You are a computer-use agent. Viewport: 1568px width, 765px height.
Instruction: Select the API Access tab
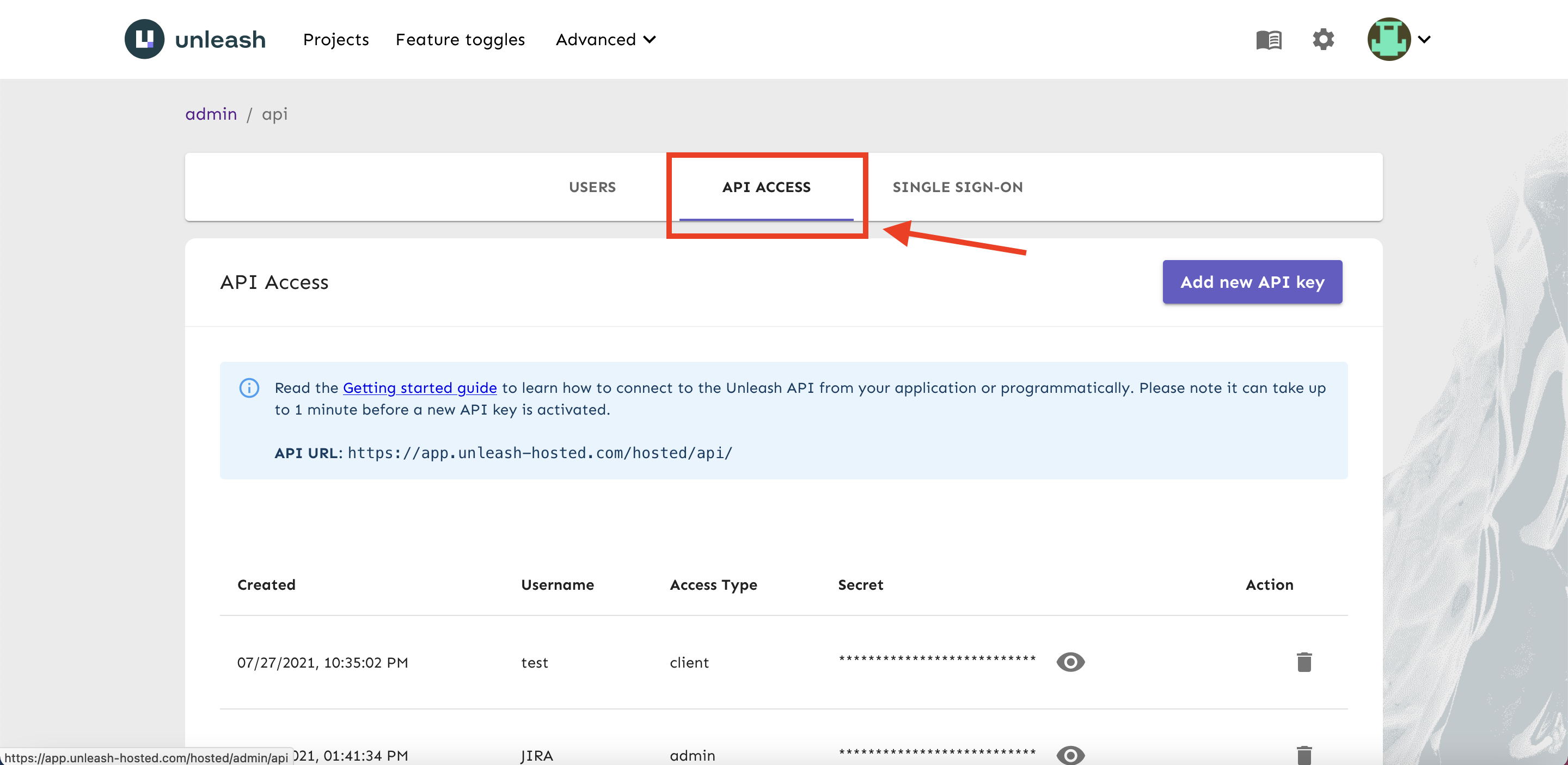coord(765,187)
